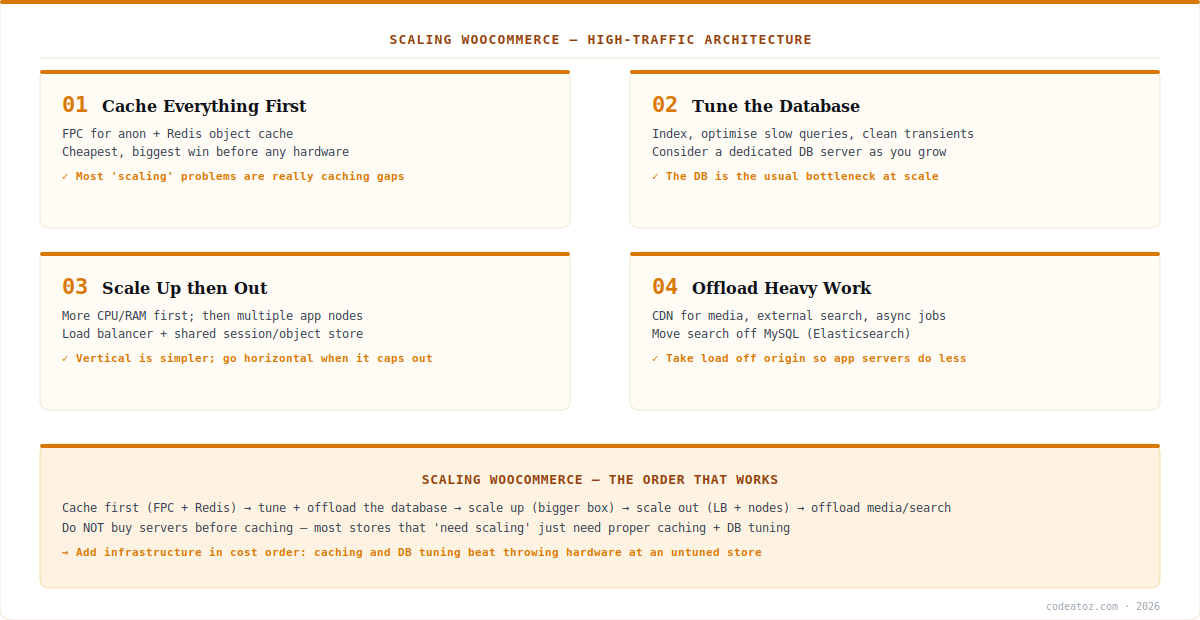Click the orange number 03
The image size is (1200, 620).
point(75,287)
